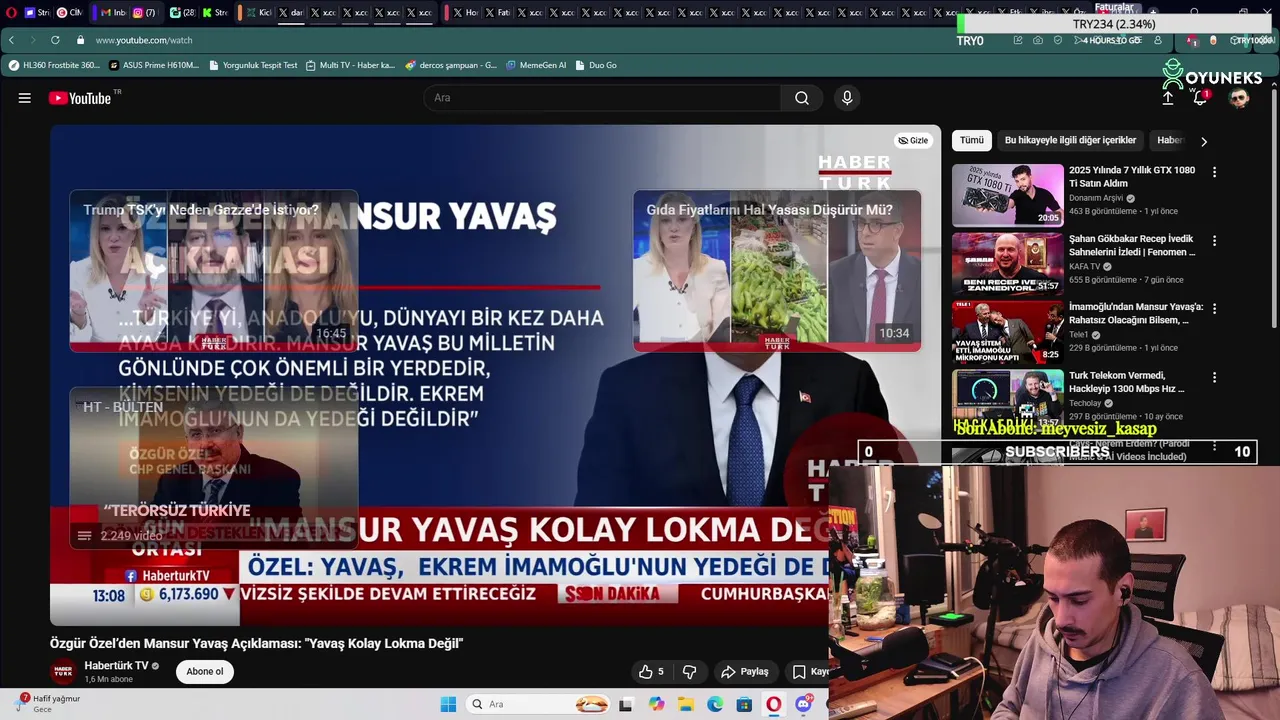Switch to the Fati browser tab
This screenshot has height=720, width=1280.
pos(498,13)
